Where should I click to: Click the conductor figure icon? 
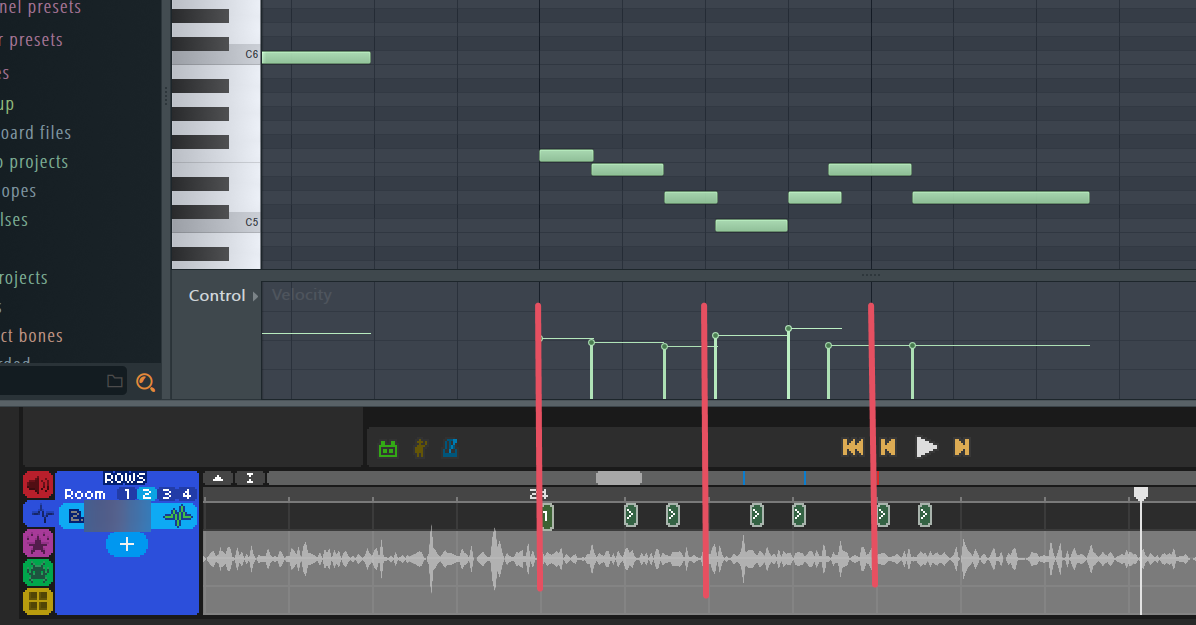point(420,448)
